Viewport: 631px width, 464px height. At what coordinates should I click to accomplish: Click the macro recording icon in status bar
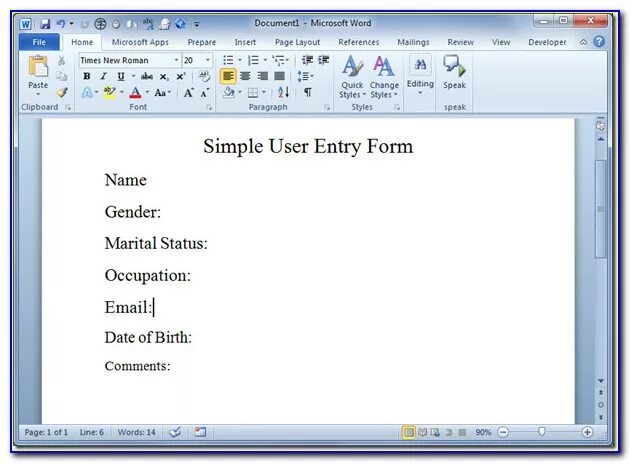pyautogui.click(x=200, y=432)
